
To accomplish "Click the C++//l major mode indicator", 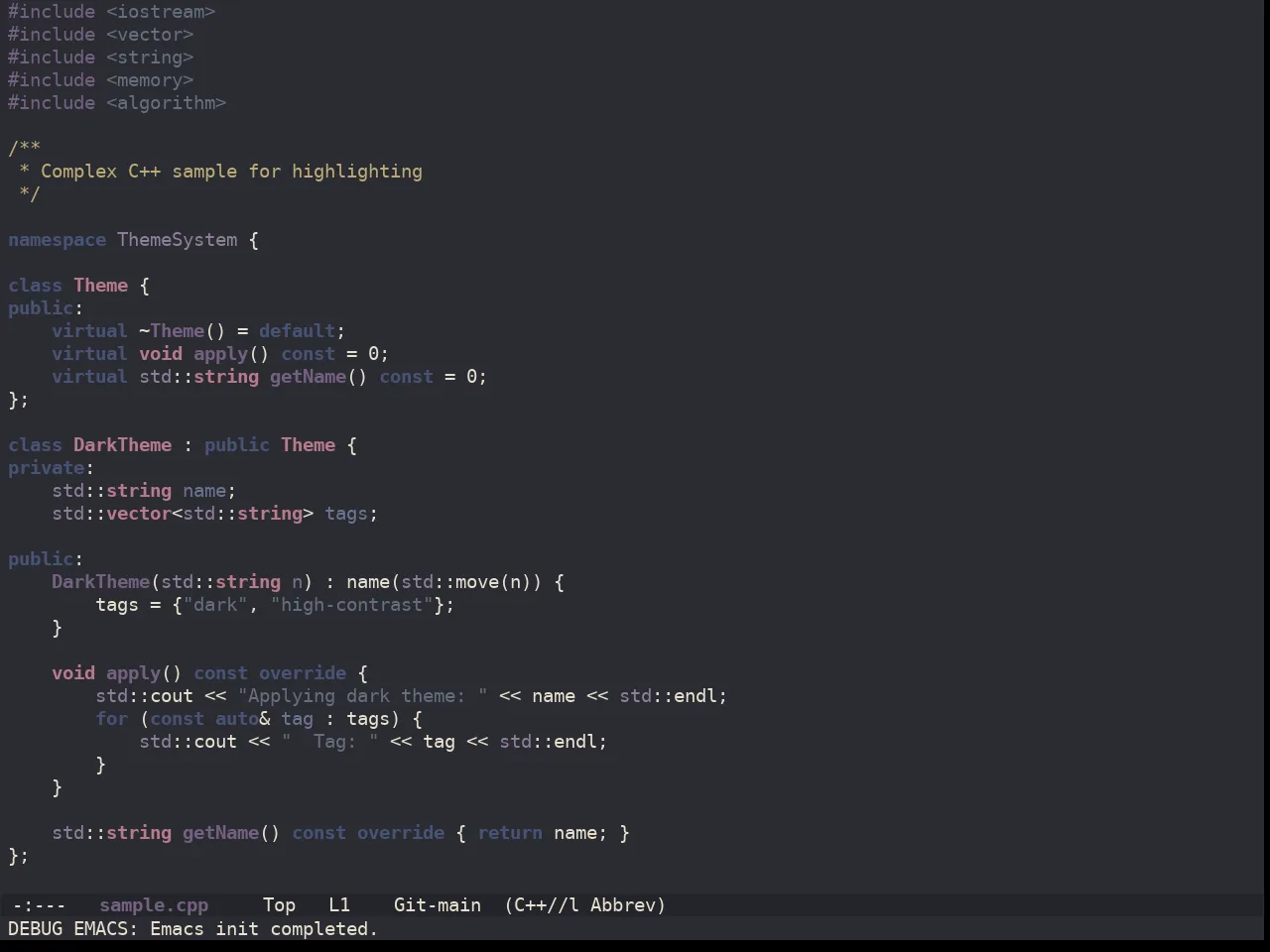I will pyautogui.click(x=542, y=905).
